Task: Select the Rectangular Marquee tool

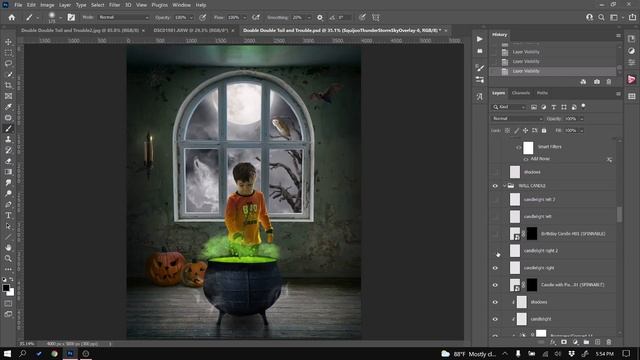Action: (8, 53)
